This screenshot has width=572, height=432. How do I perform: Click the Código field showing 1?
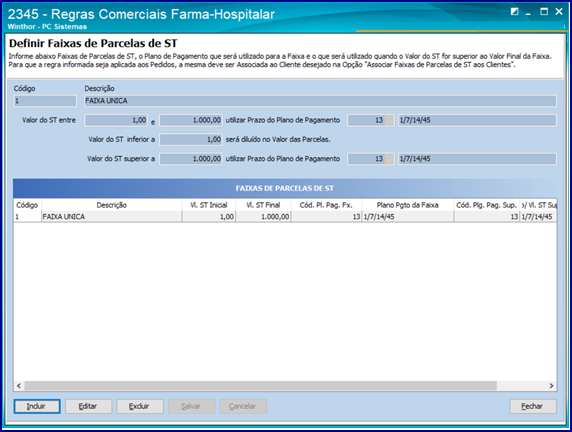pyautogui.click(x=45, y=101)
